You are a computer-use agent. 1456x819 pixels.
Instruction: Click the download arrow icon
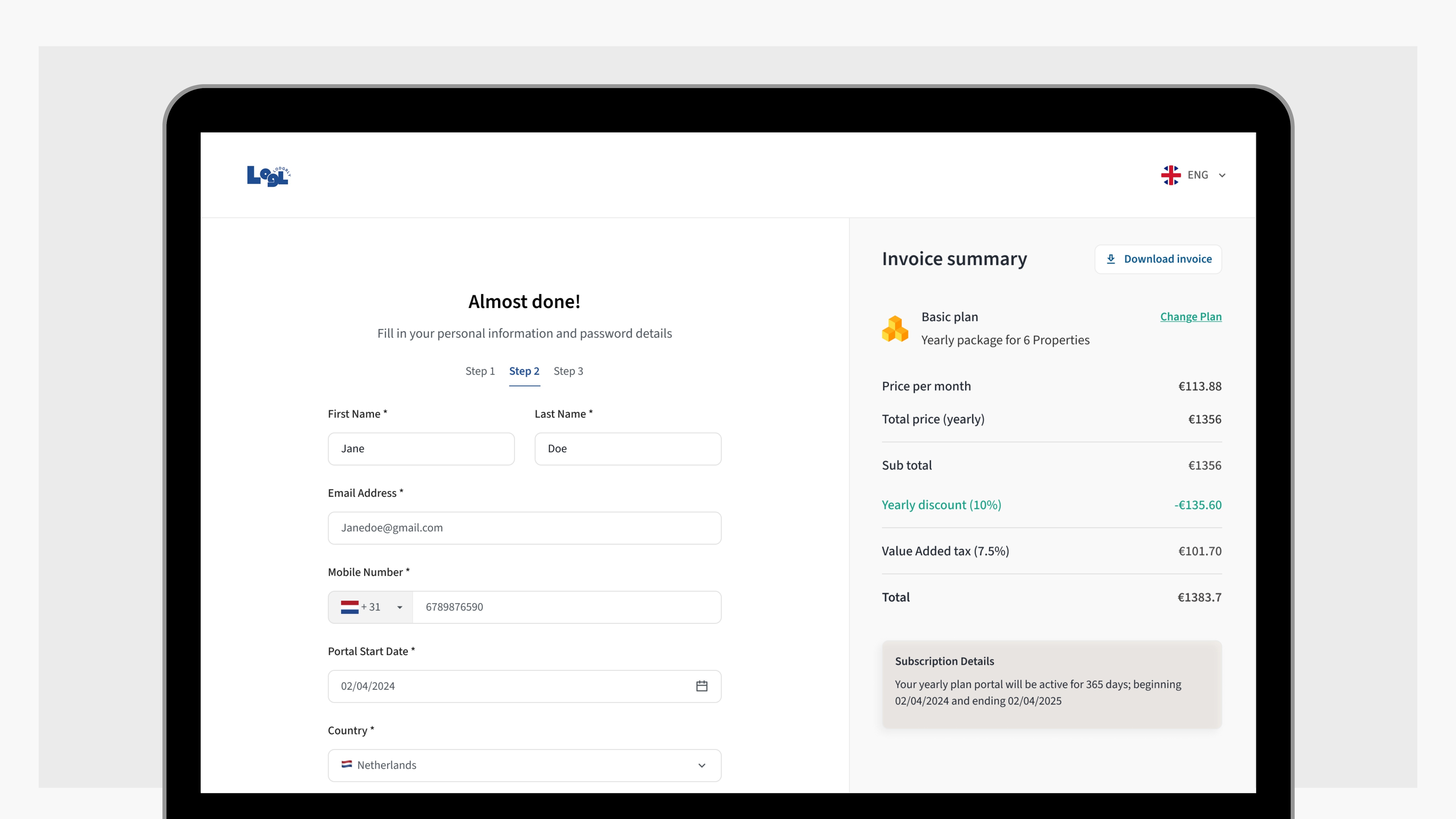tap(1111, 259)
